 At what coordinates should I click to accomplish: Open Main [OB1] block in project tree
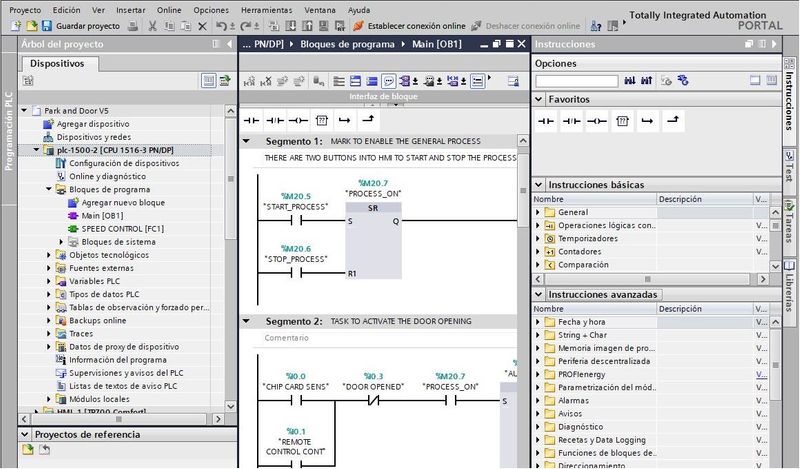point(102,215)
